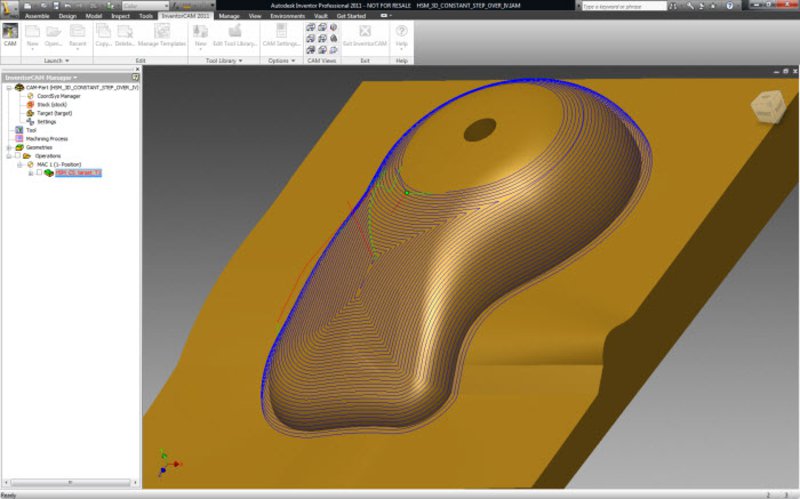Expand the Geometries tree node
This screenshot has width=800, height=499.
coord(7,147)
